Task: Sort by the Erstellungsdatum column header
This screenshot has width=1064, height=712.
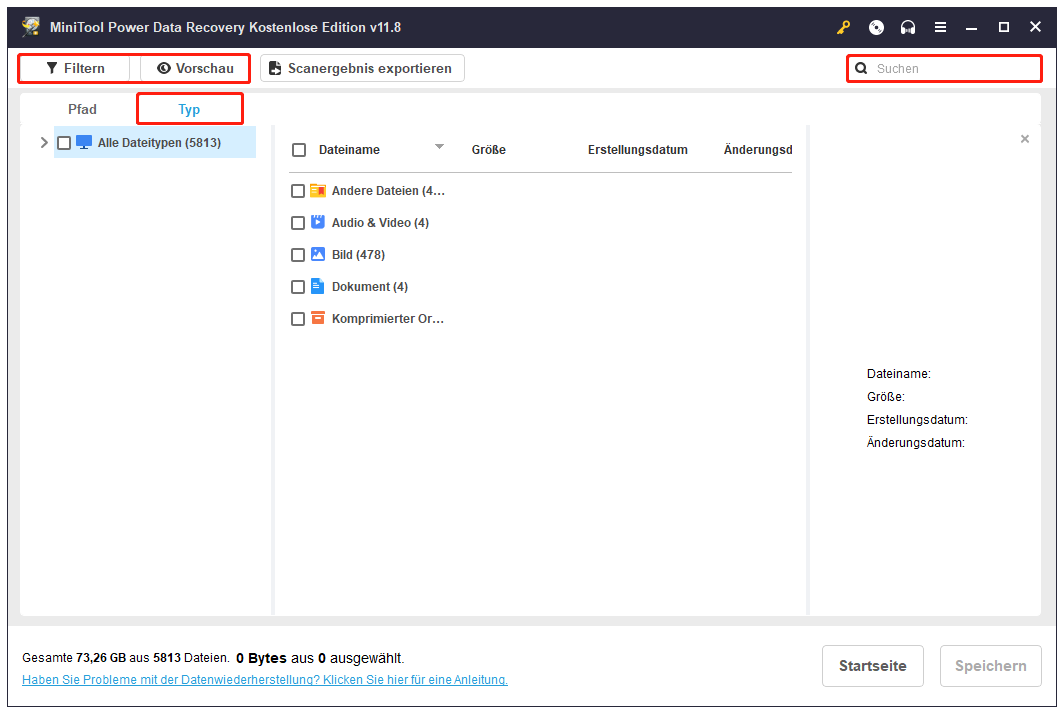Action: pyautogui.click(x=637, y=149)
